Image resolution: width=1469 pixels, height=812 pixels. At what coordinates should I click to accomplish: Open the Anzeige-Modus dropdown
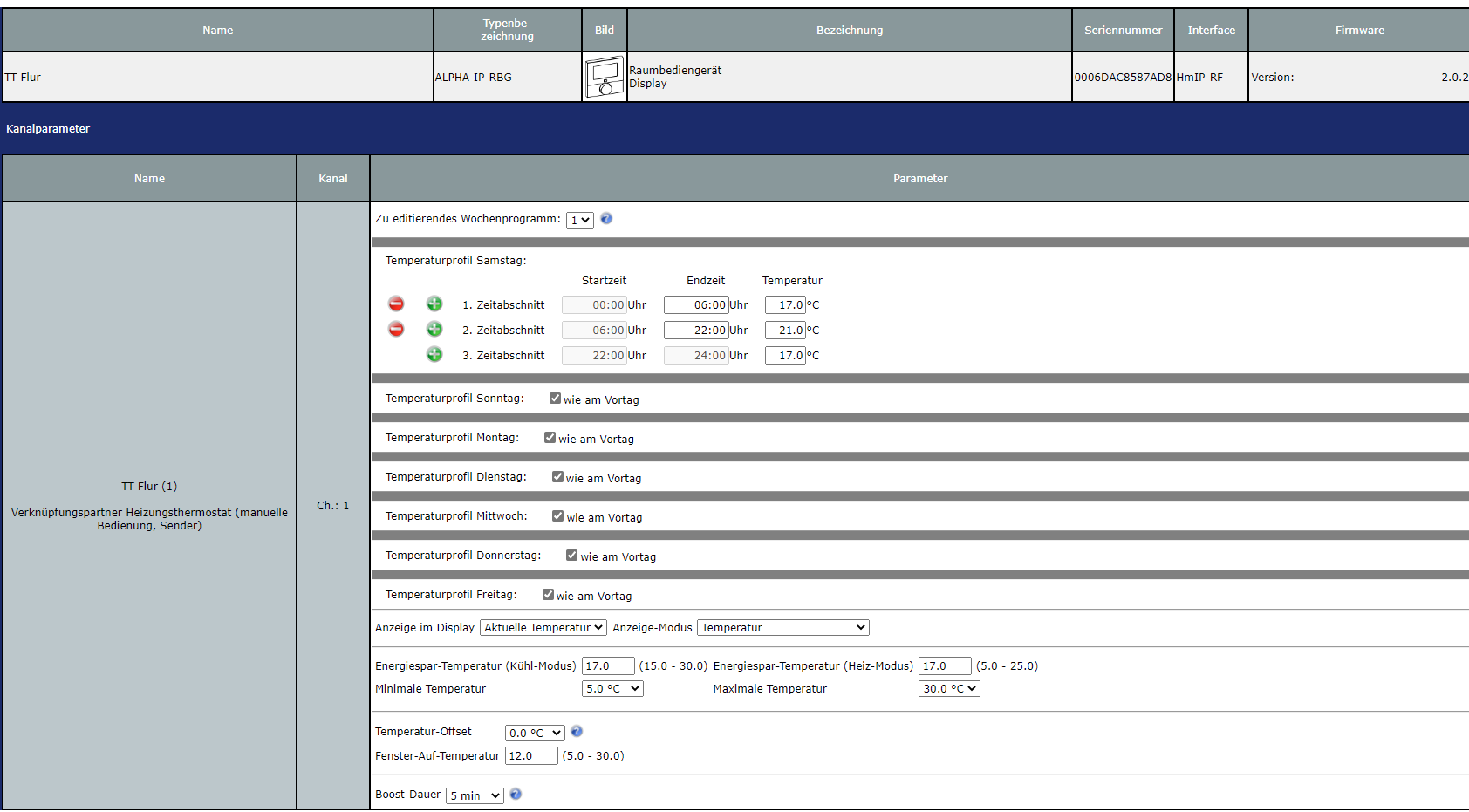[x=783, y=627]
